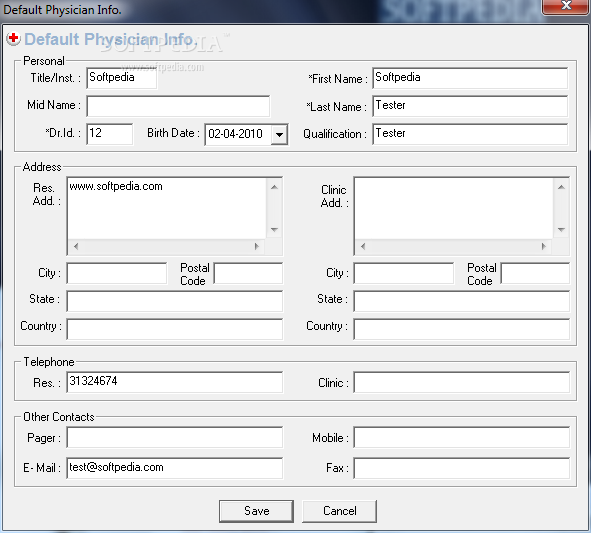This screenshot has width=591, height=533.
Task: Click the Save button
Action: (256, 511)
